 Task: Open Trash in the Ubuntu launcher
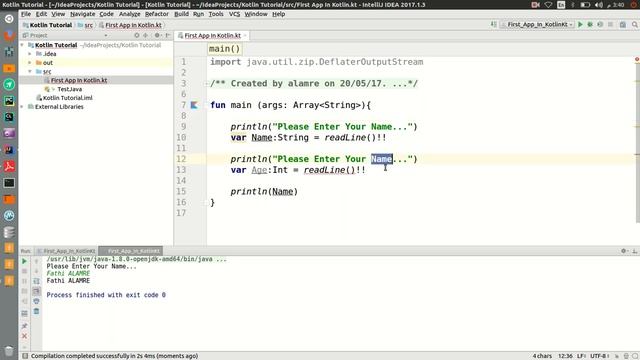(x=9, y=351)
